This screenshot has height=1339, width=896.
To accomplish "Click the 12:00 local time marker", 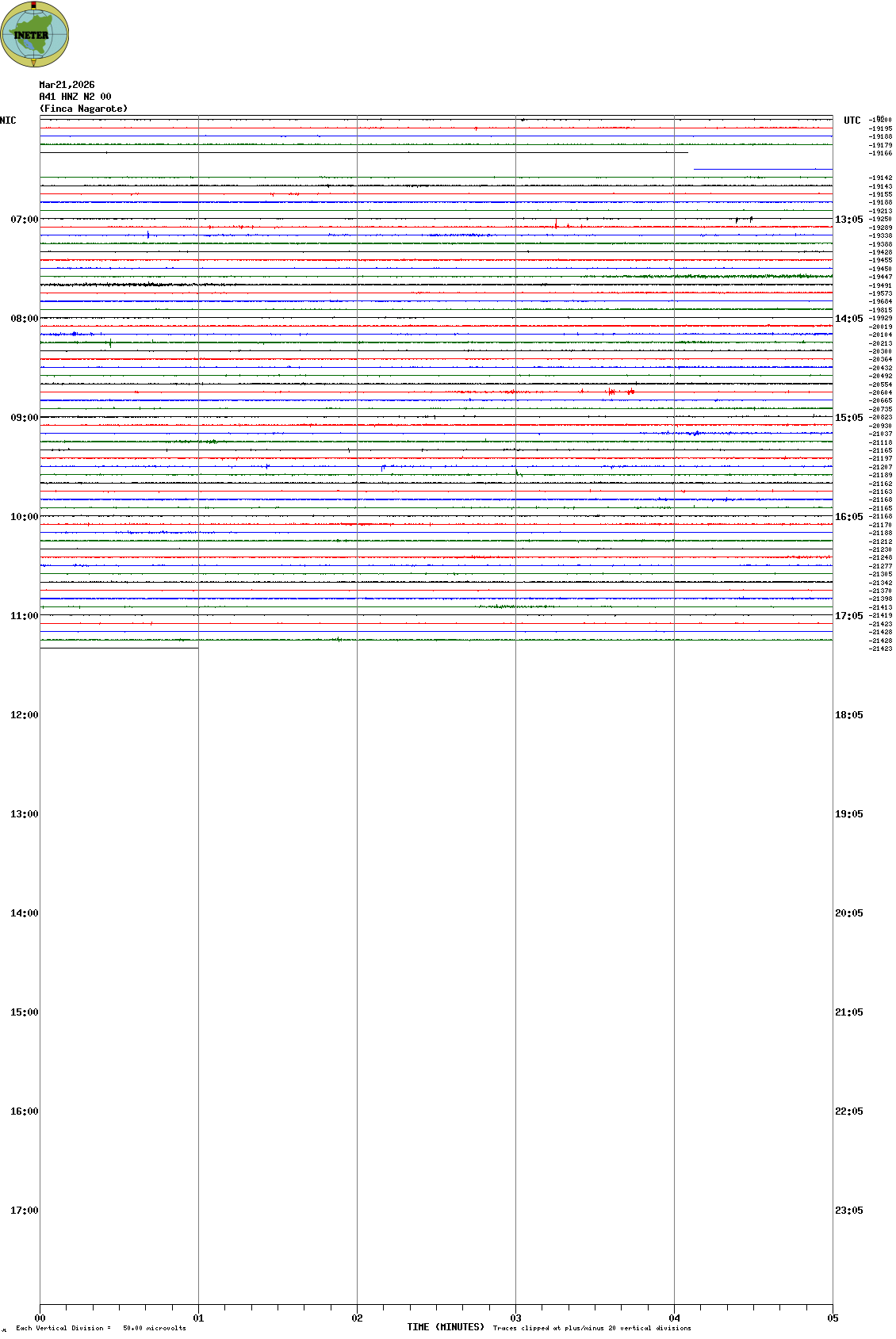I will coord(24,715).
